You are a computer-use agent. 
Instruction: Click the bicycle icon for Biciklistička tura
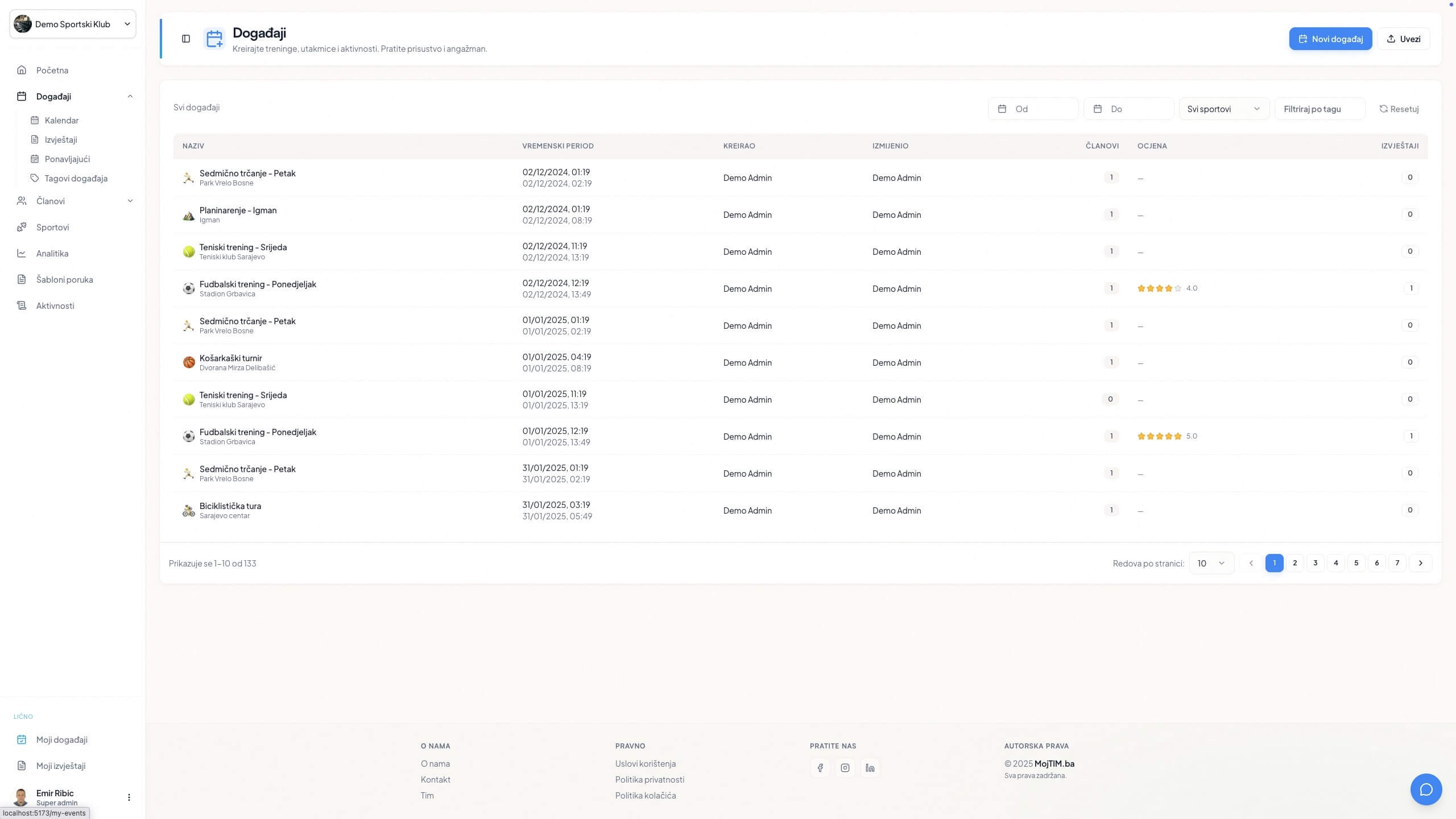tap(189, 511)
